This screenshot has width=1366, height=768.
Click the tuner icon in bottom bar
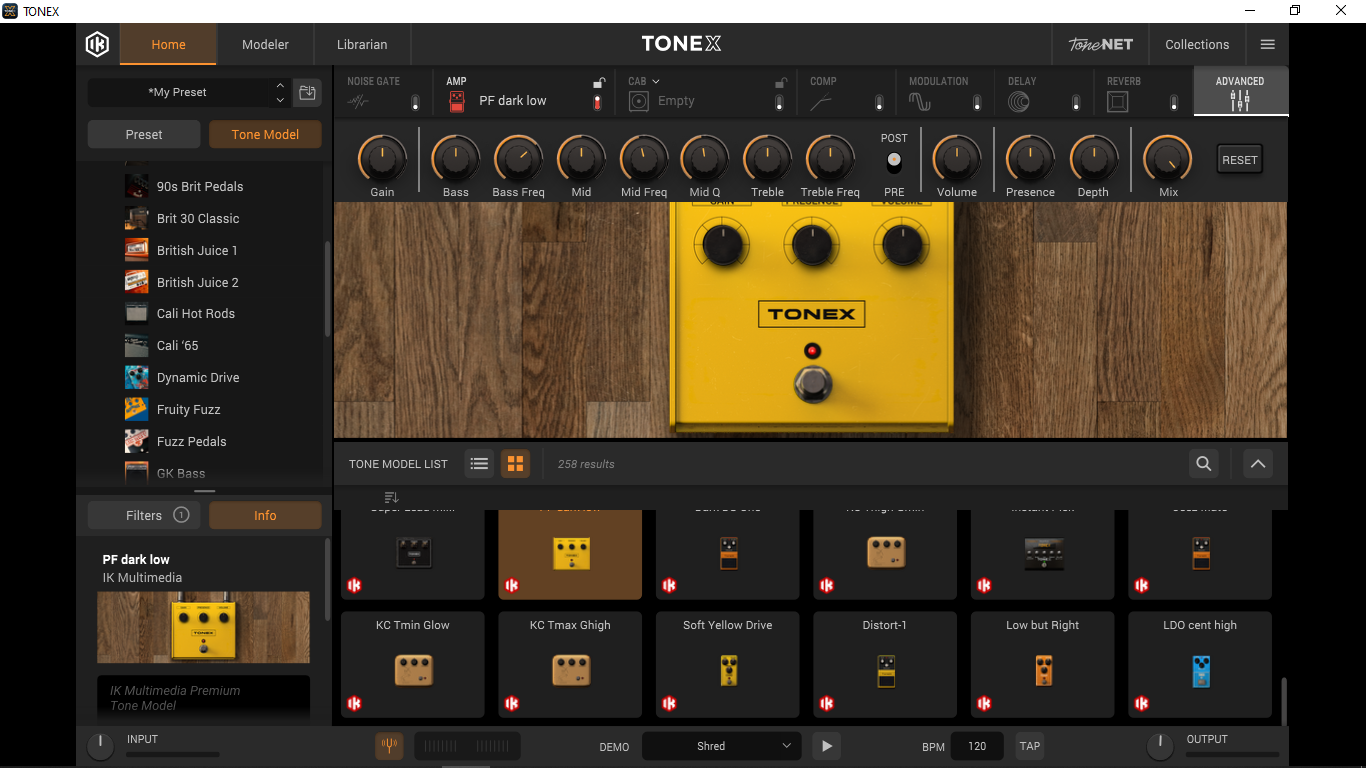[x=390, y=746]
